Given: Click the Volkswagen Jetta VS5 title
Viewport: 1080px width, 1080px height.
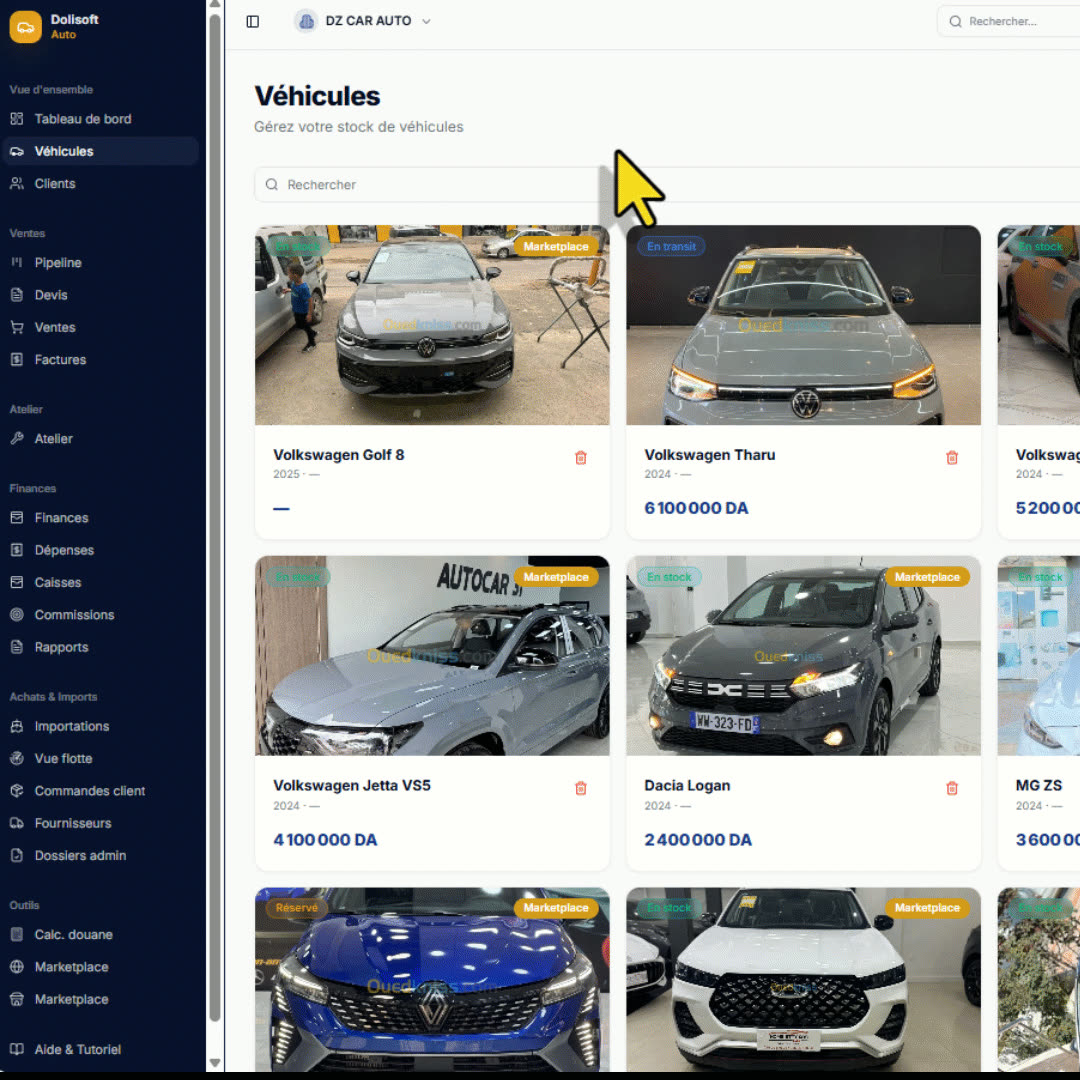Looking at the screenshot, I should point(352,786).
